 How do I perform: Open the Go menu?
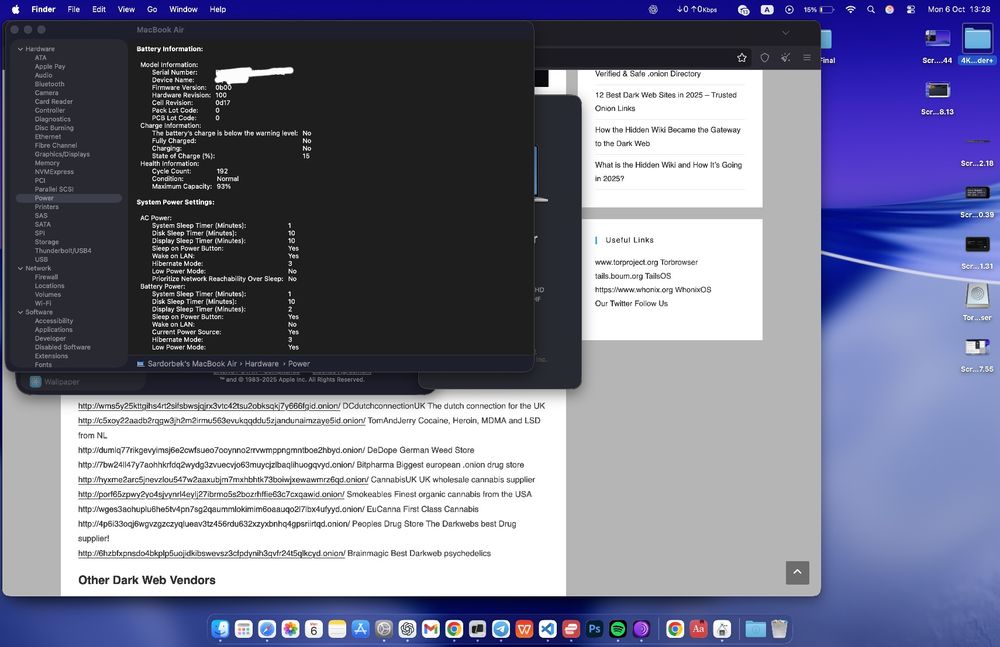pyautogui.click(x=152, y=10)
